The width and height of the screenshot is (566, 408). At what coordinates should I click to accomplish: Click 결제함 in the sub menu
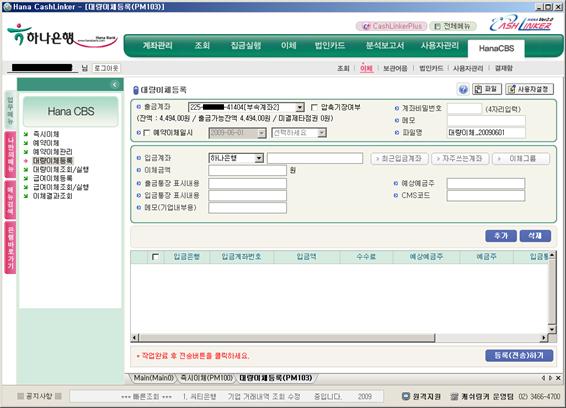tap(504, 68)
